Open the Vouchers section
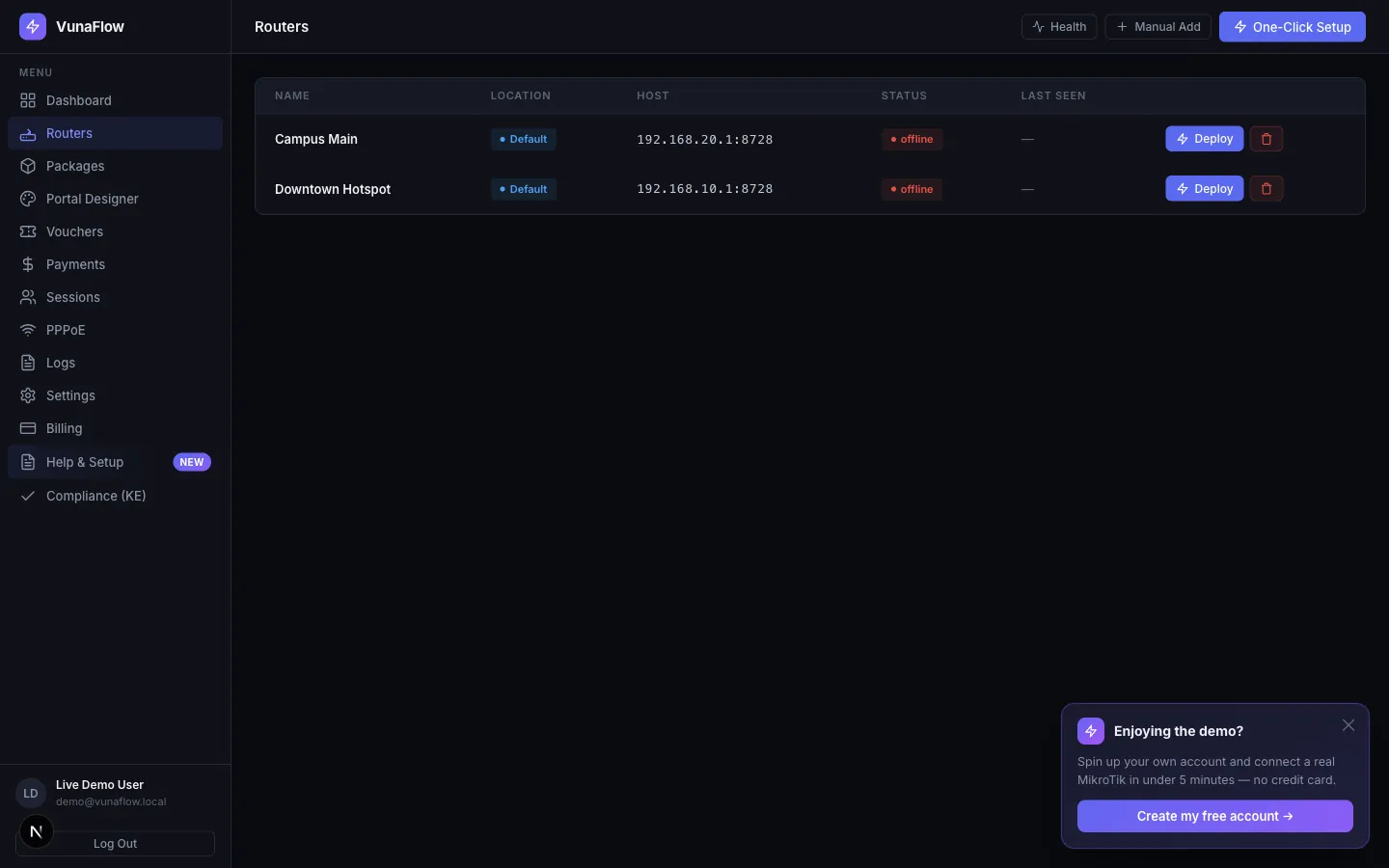Image resolution: width=1389 pixels, height=868 pixels. [x=115, y=231]
